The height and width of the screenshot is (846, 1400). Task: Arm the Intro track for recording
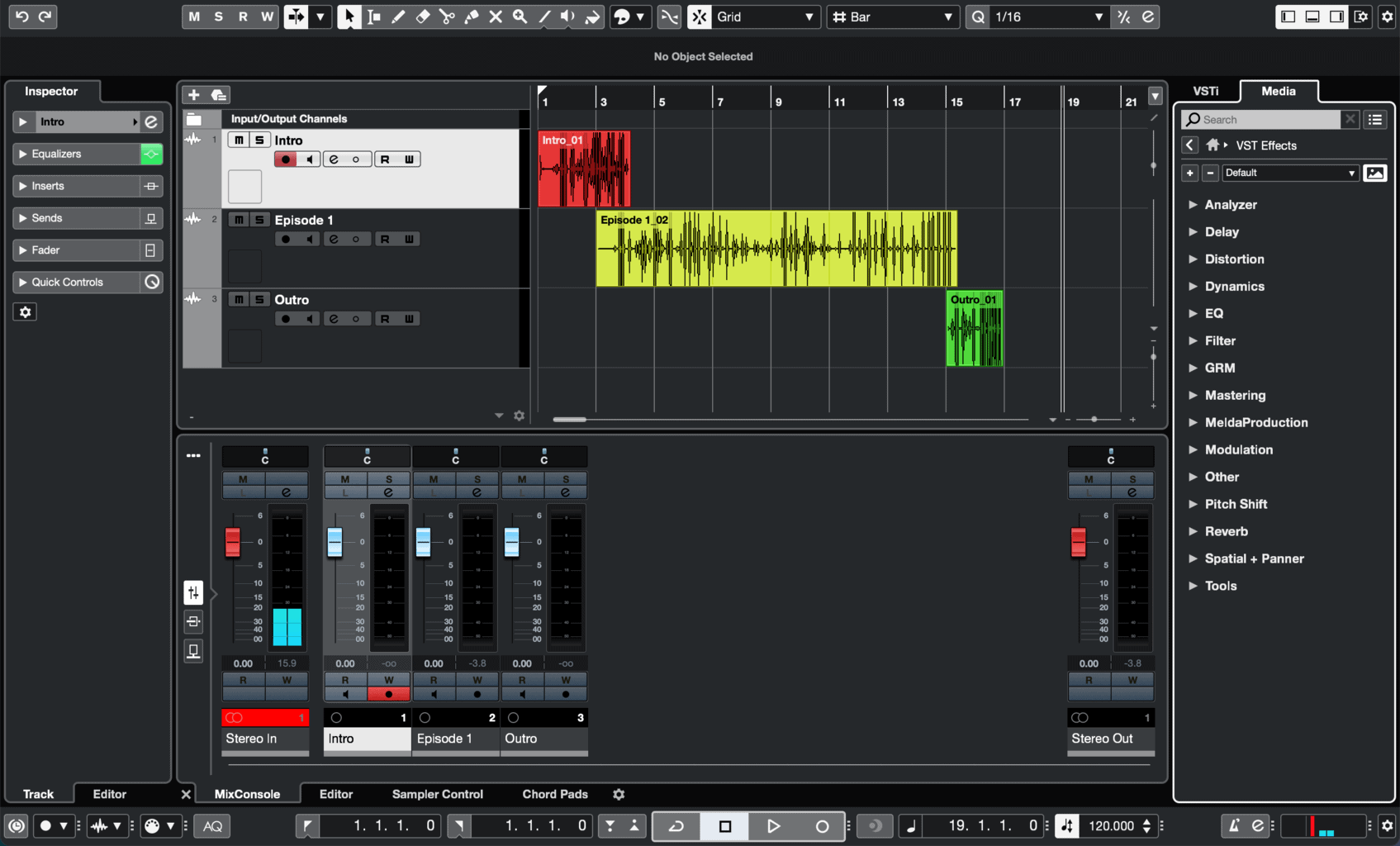pos(284,159)
